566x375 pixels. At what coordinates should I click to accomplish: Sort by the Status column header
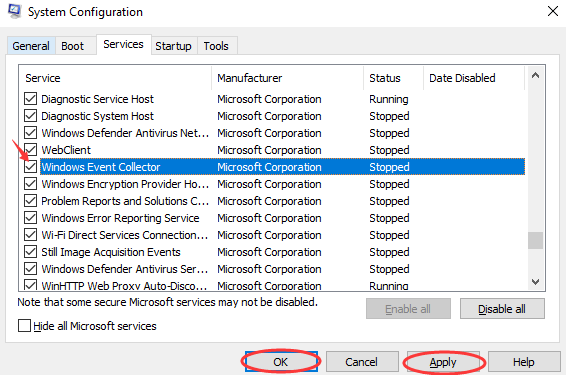tap(393, 78)
